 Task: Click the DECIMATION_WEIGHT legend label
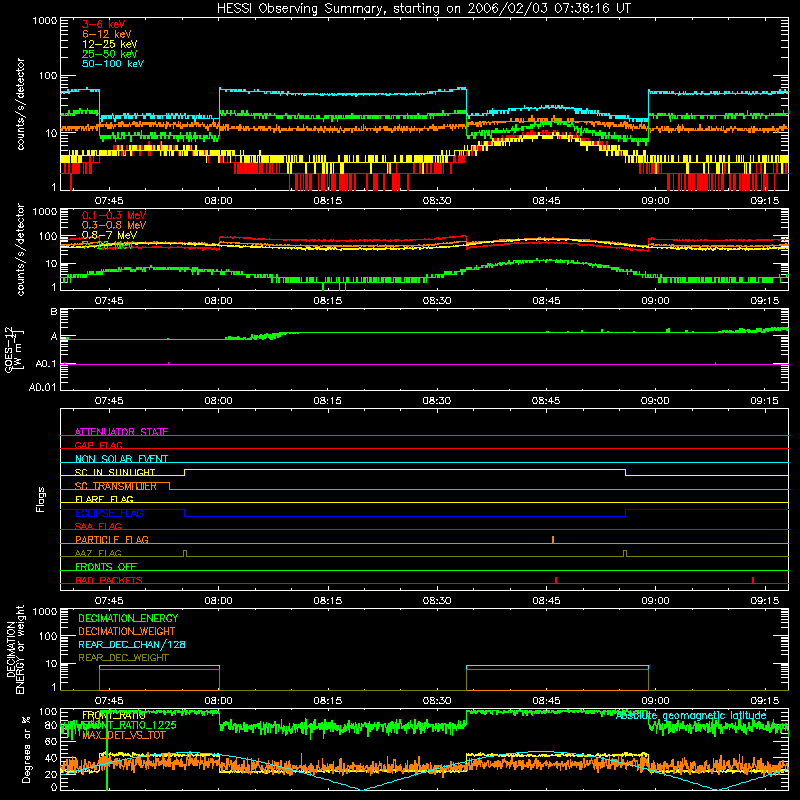(127, 631)
